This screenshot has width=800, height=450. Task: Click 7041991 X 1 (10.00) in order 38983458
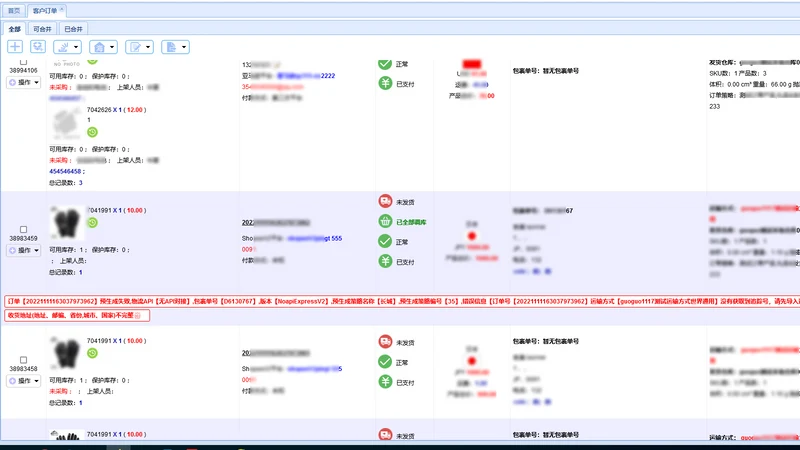[x=116, y=341]
